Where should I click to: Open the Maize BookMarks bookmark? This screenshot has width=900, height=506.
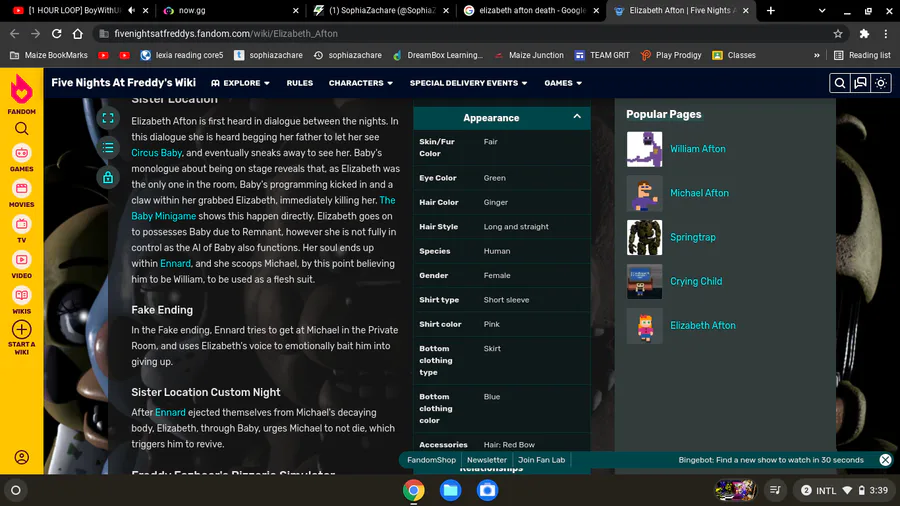(x=49, y=56)
